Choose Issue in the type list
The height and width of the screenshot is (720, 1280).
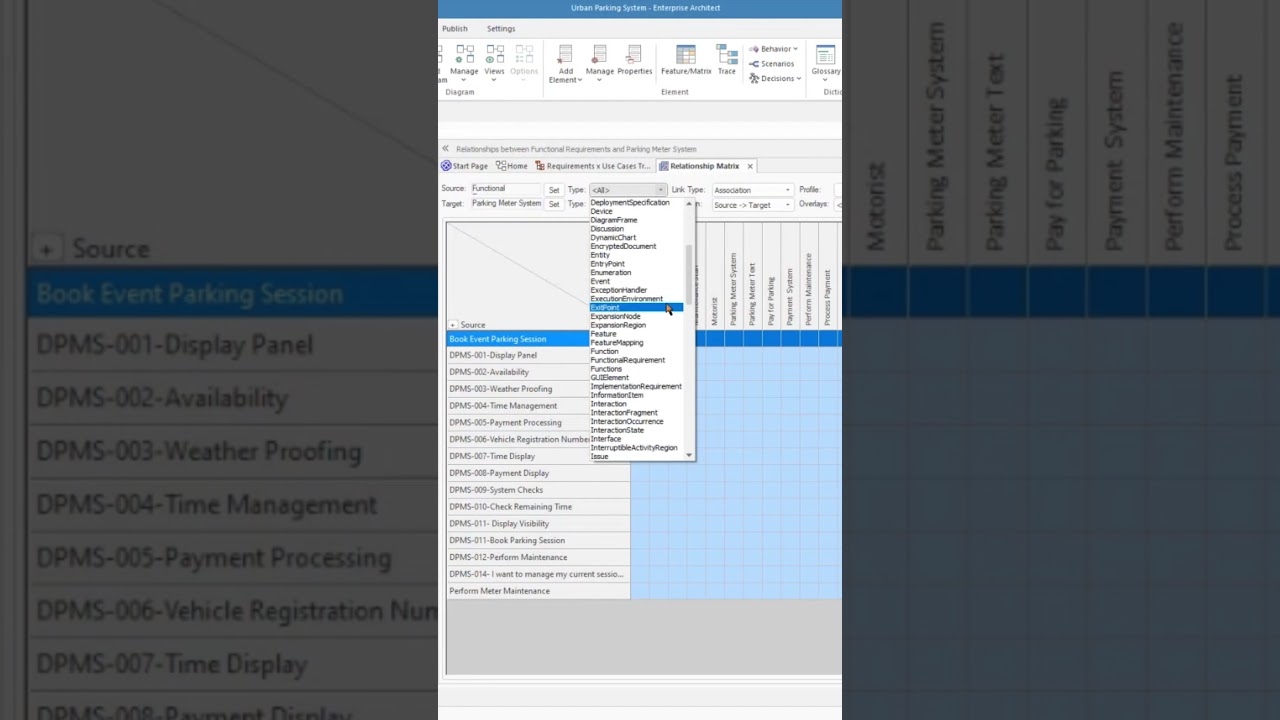pos(599,457)
